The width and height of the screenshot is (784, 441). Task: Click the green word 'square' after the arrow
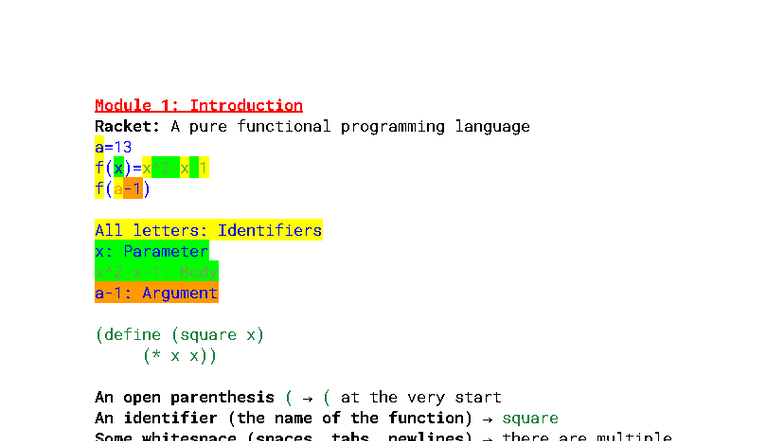point(530,418)
